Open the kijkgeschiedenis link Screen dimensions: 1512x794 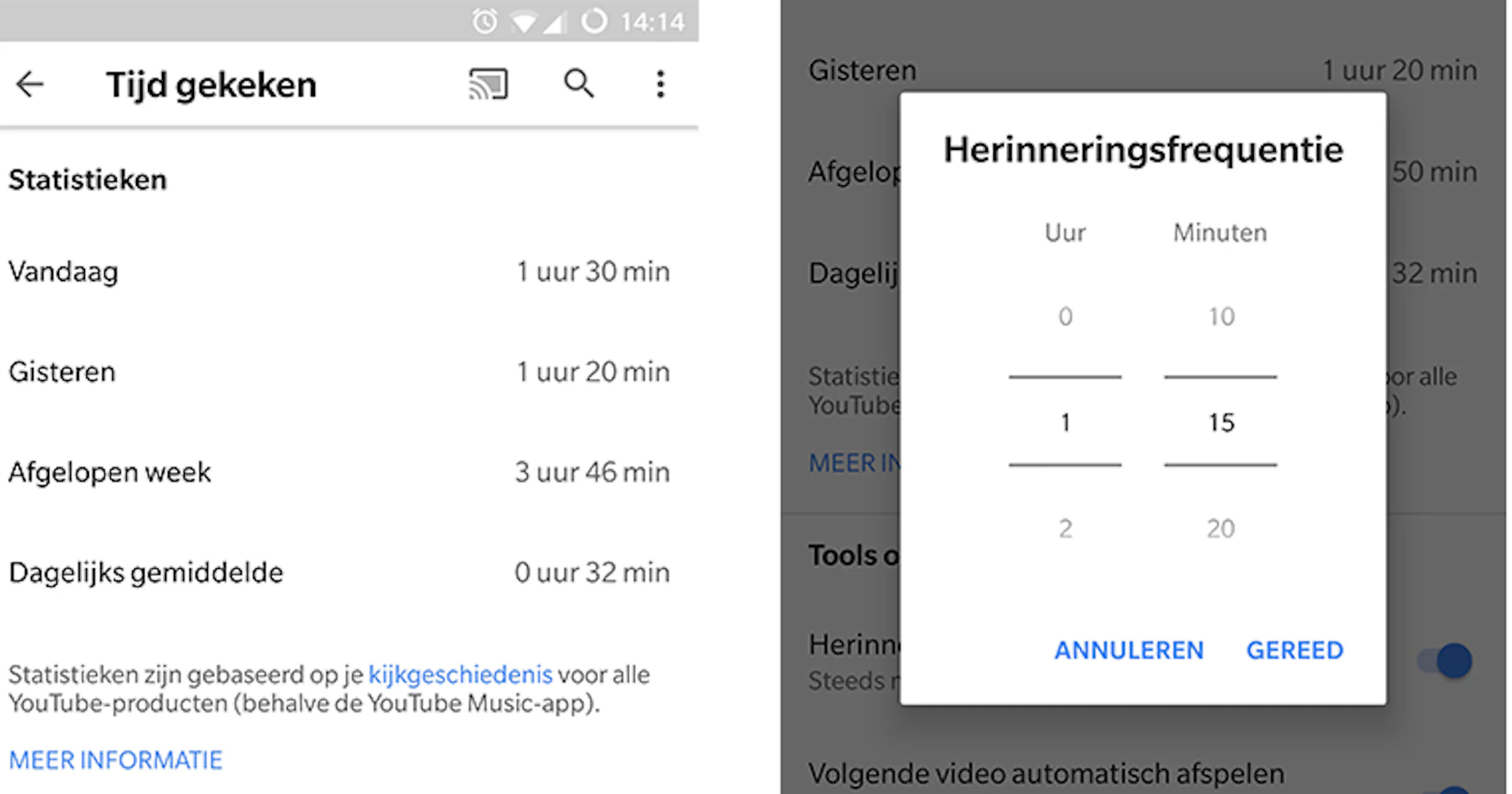(461, 675)
